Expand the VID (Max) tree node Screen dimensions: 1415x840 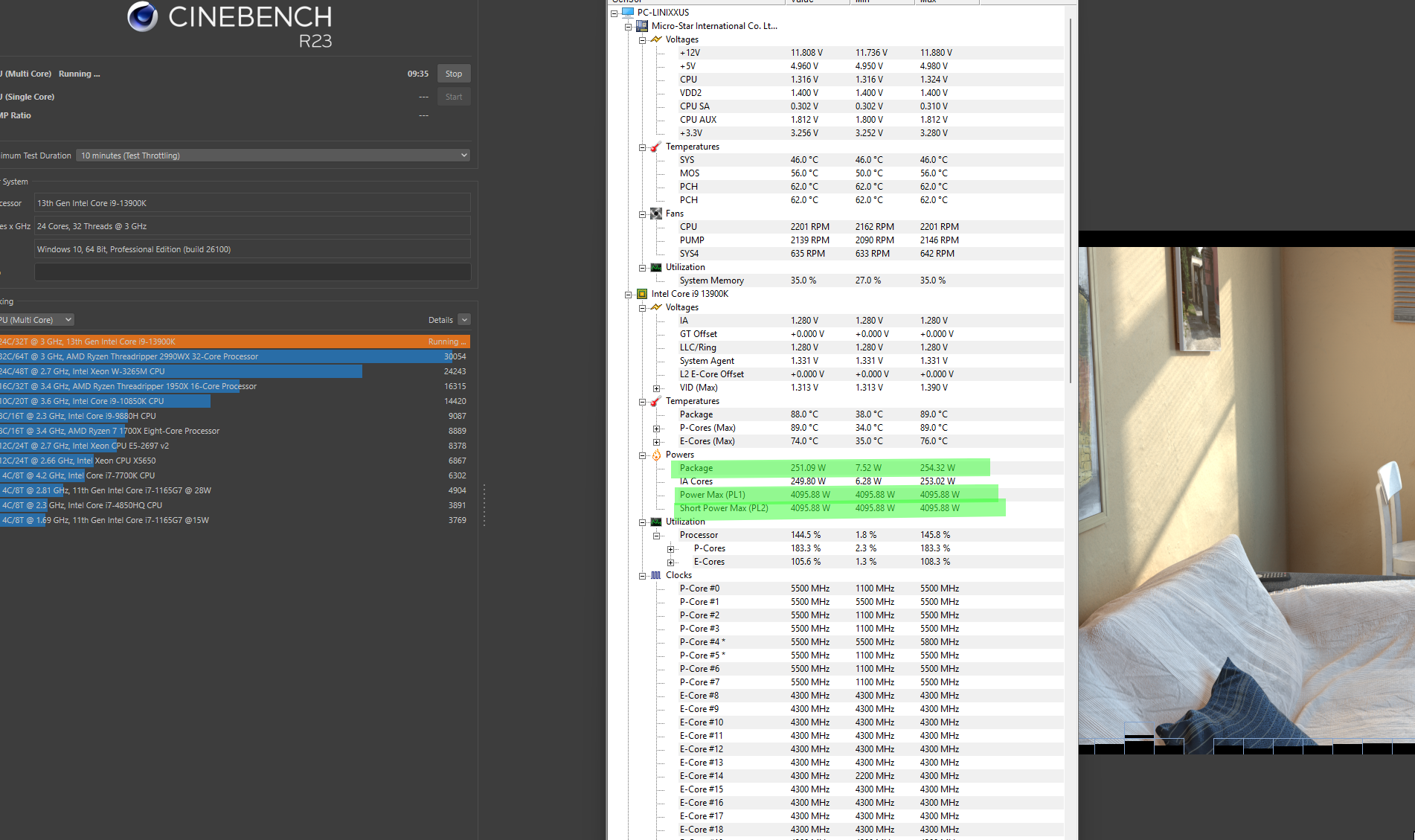tap(655, 388)
